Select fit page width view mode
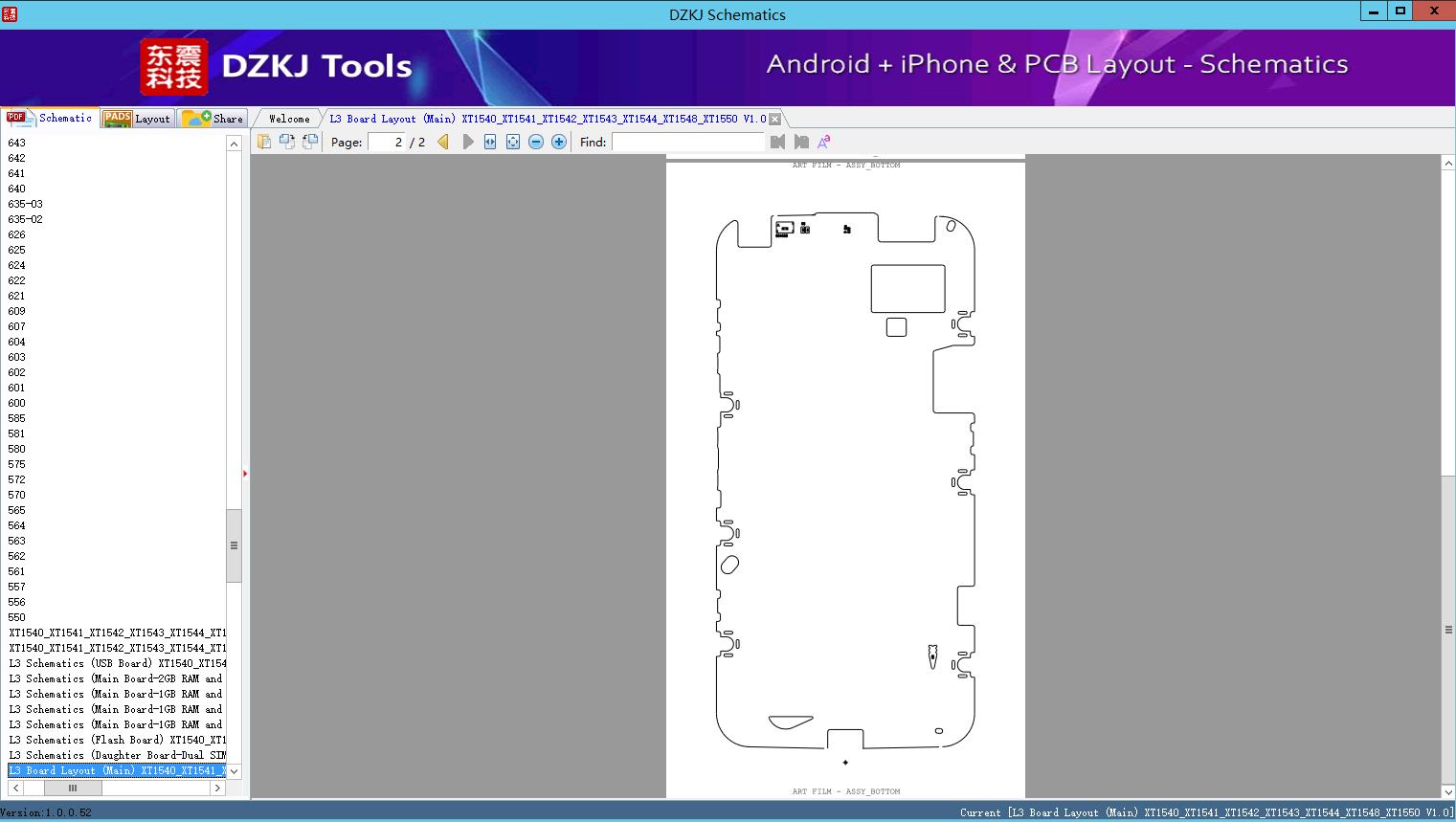The image size is (1456, 822). pos(489,141)
